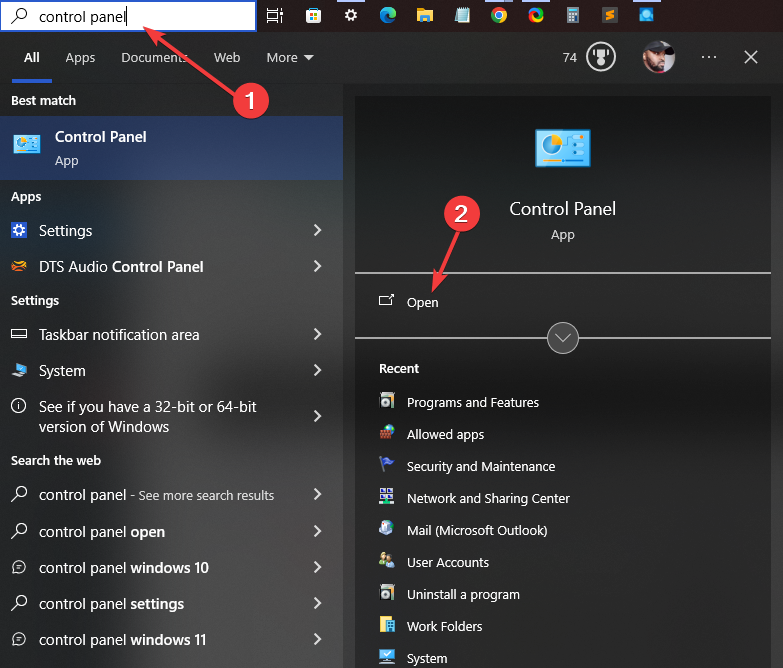Click the Control Panel best match icon
The height and width of the screenshot is (668, 783).
pyautogui.click(x=26, y=144)
